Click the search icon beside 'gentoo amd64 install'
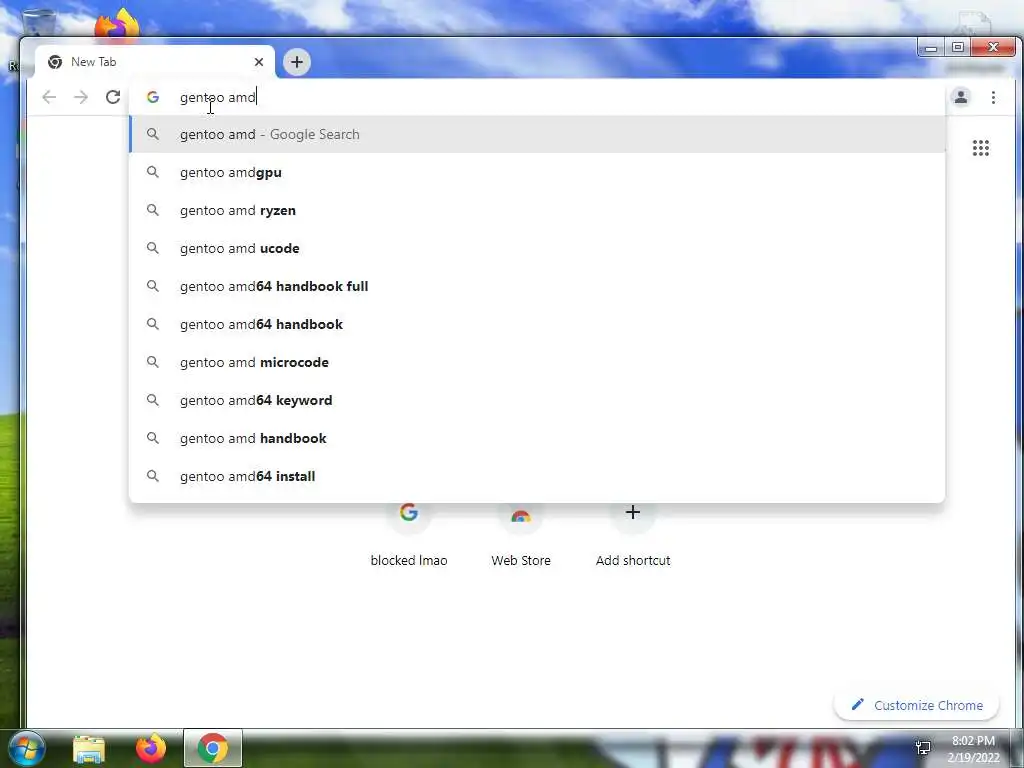Image resolution: width=1024 pixels, height=768 pixels. pos(153,475)
